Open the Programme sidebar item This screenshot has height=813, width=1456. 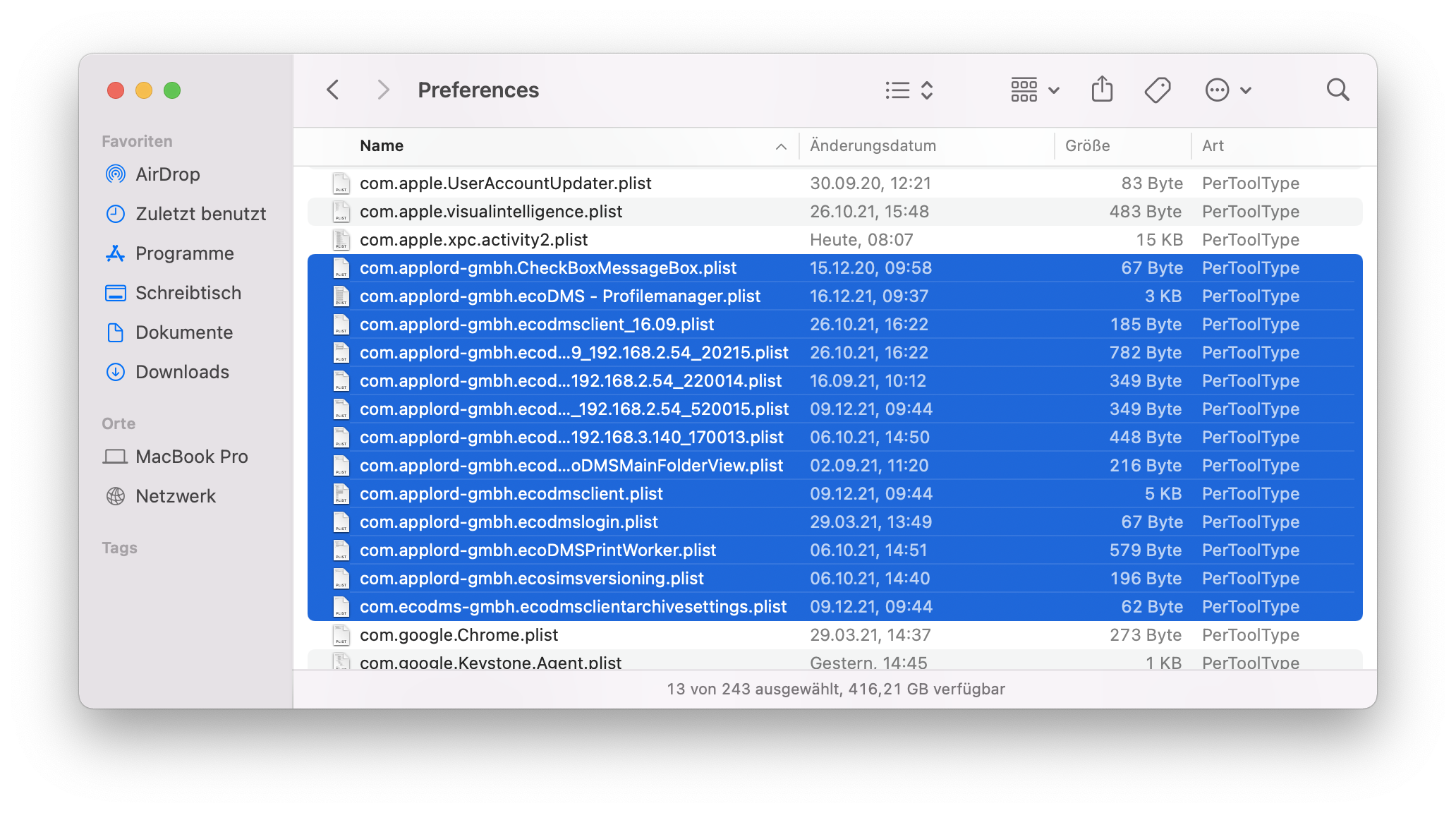[x=184, y=253]
